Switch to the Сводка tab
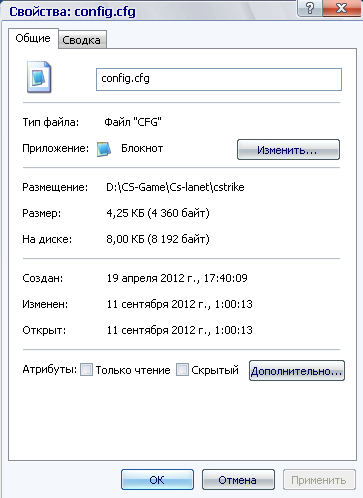Viewport: 363px width, 498px height. coord(82,40)
